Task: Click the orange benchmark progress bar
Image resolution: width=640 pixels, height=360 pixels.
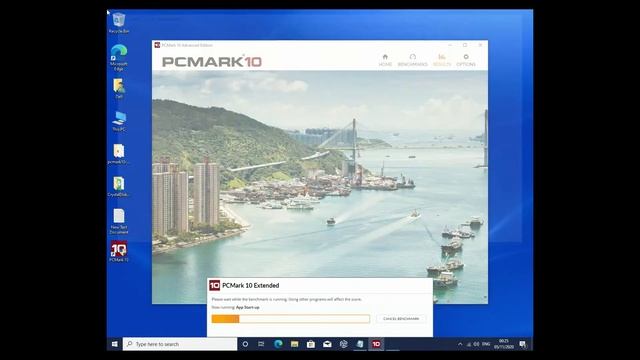Action: point(291,319)
